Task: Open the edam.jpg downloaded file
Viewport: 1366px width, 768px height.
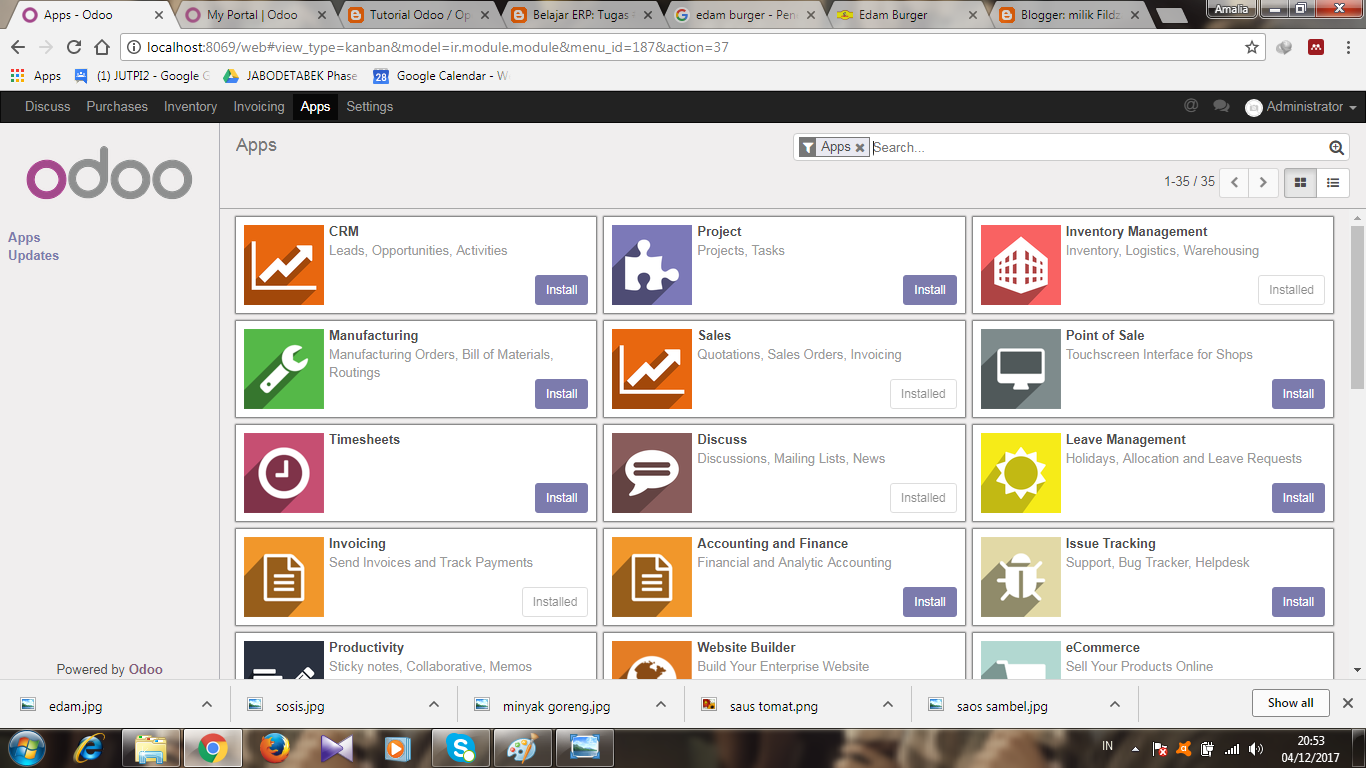Action: 75,705
